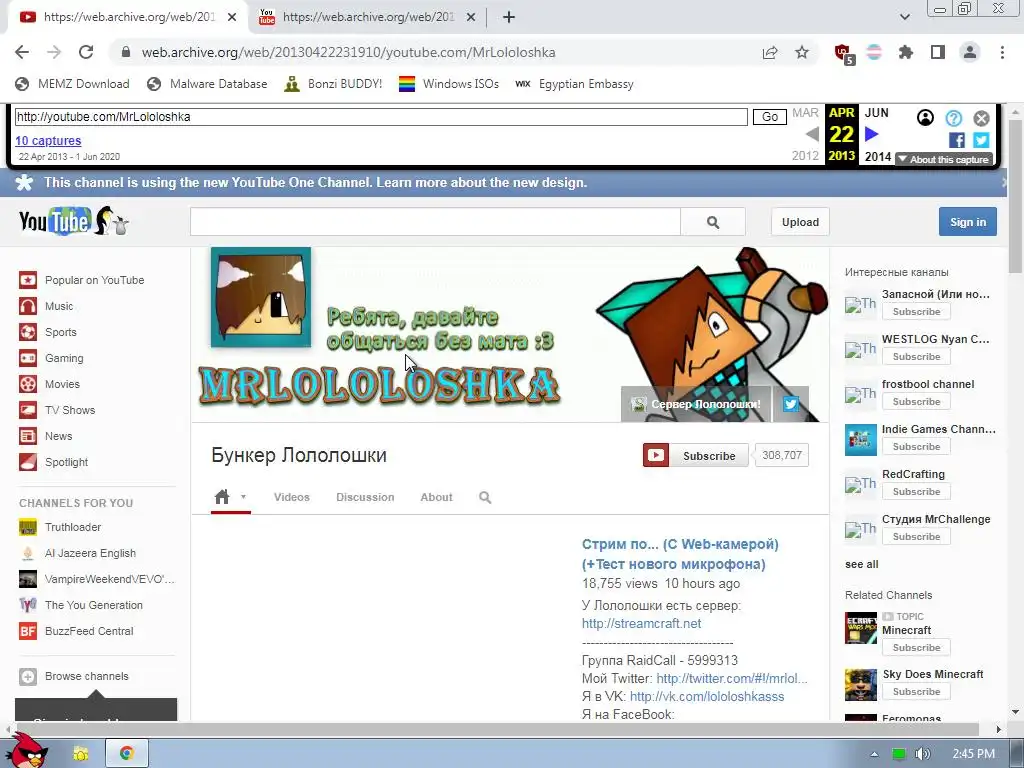Open the Movies category

click(50, 384)
